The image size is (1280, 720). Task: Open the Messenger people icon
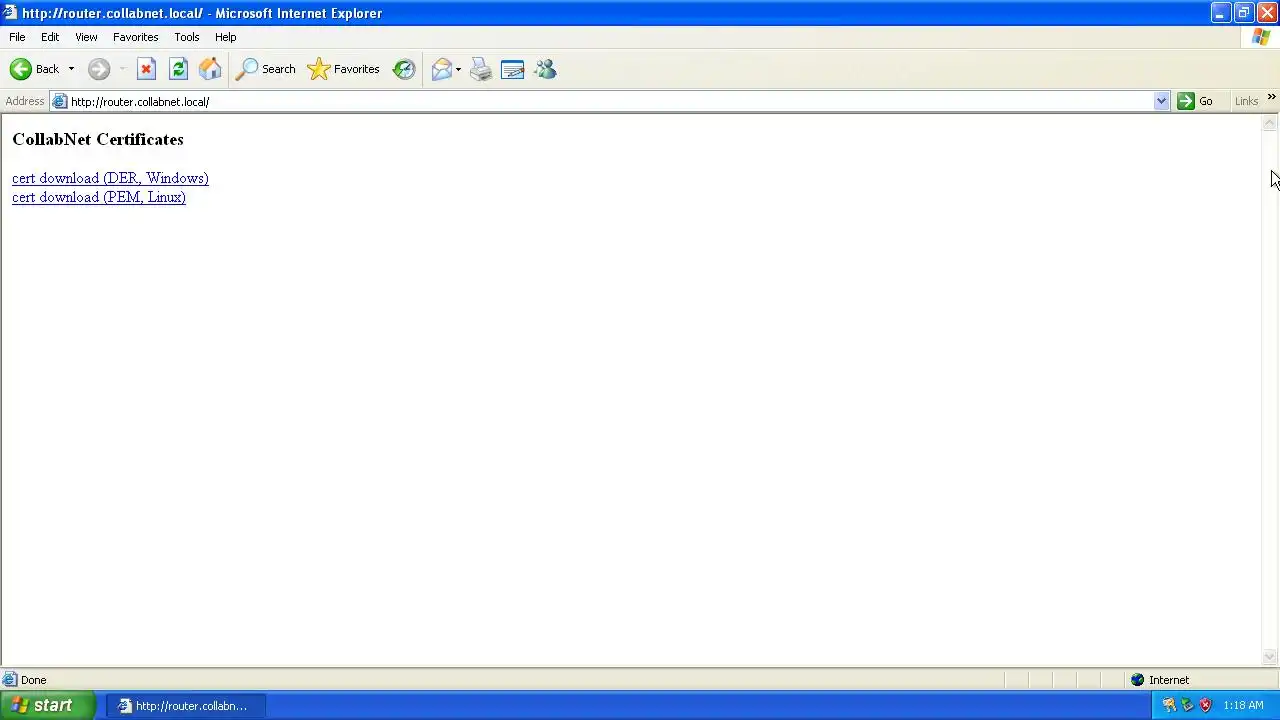coord(545,69)
